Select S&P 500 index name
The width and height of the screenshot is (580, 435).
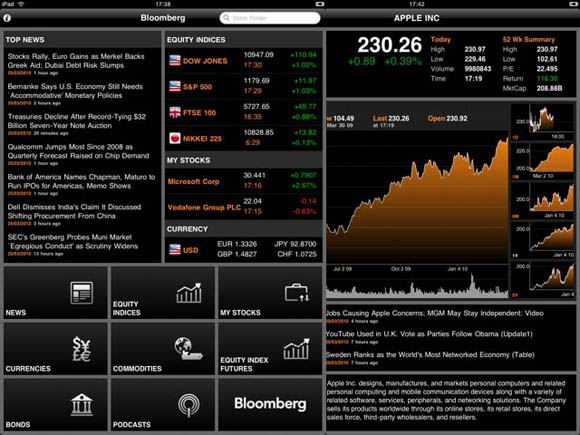point(197,87)
